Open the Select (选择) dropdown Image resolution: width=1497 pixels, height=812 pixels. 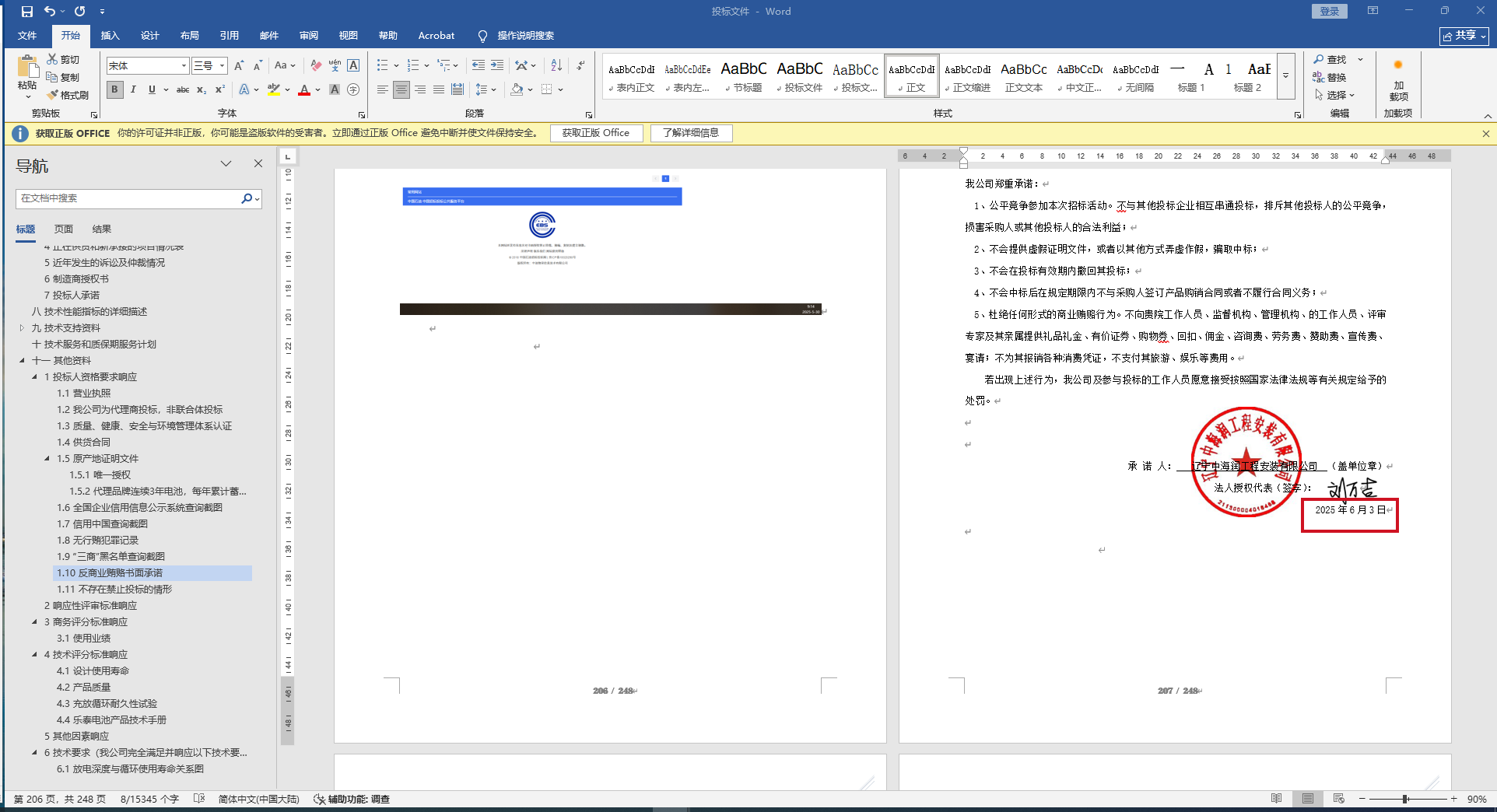(1335, 95)
